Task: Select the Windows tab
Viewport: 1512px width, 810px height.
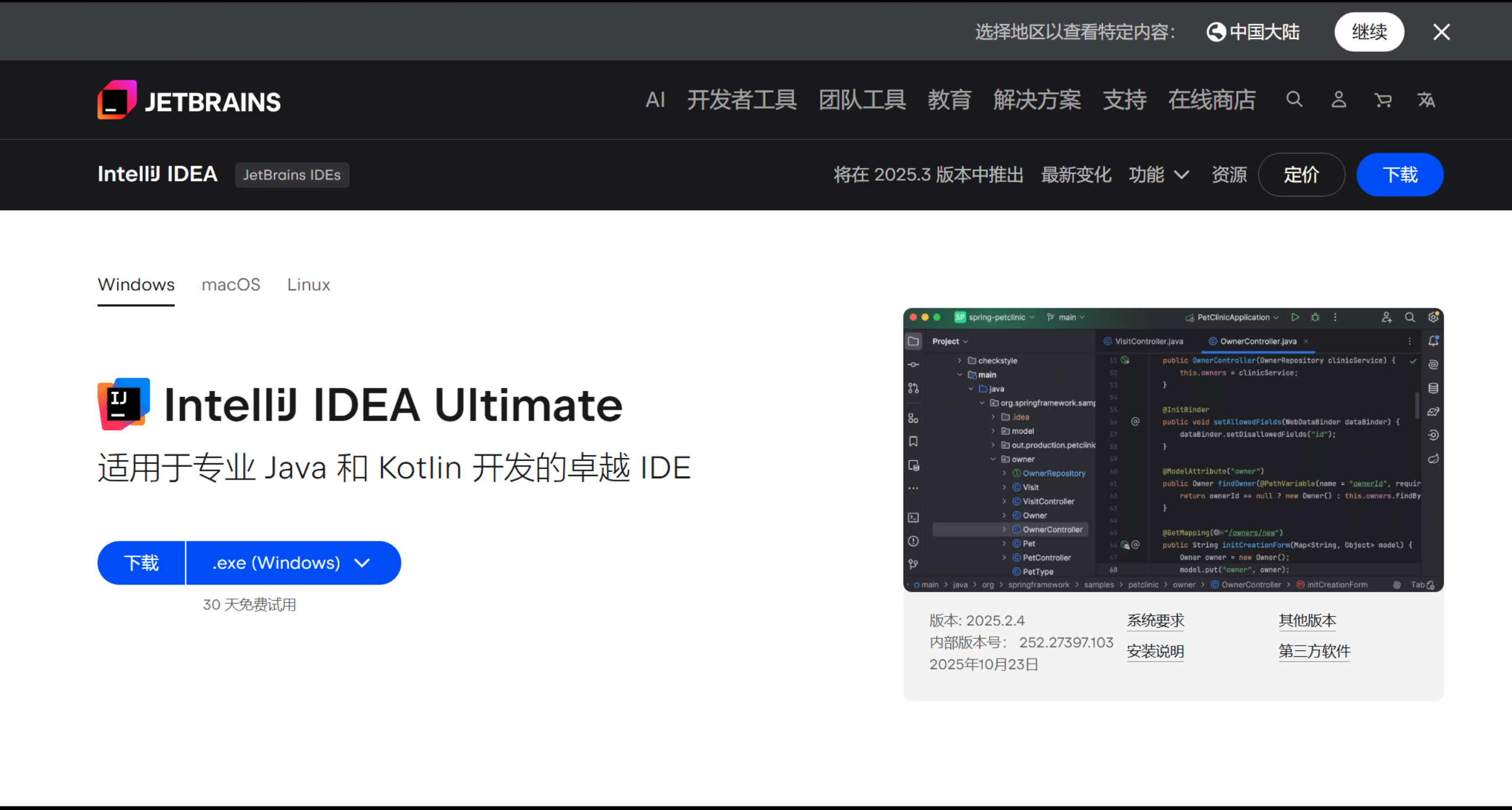Action: pyautogui.click(x=136, y=285)
